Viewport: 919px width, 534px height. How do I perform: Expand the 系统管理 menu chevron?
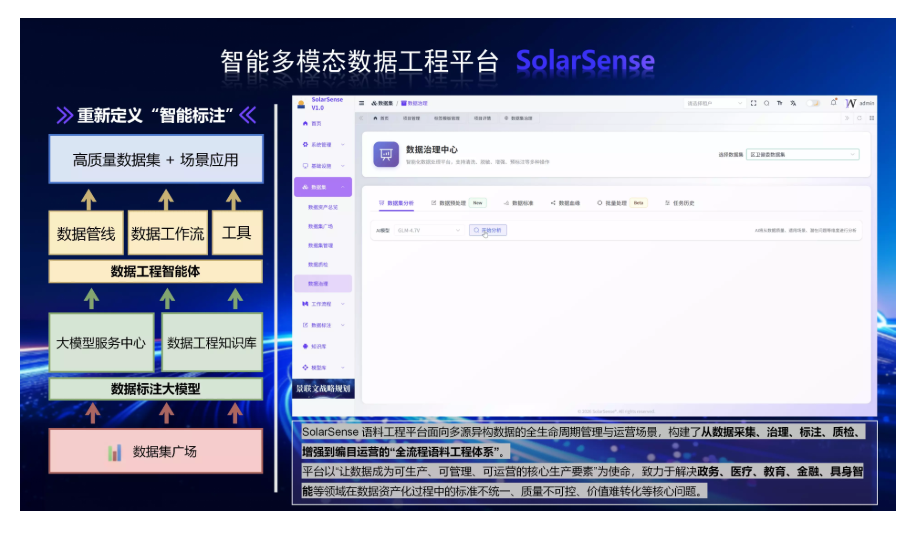343,144
